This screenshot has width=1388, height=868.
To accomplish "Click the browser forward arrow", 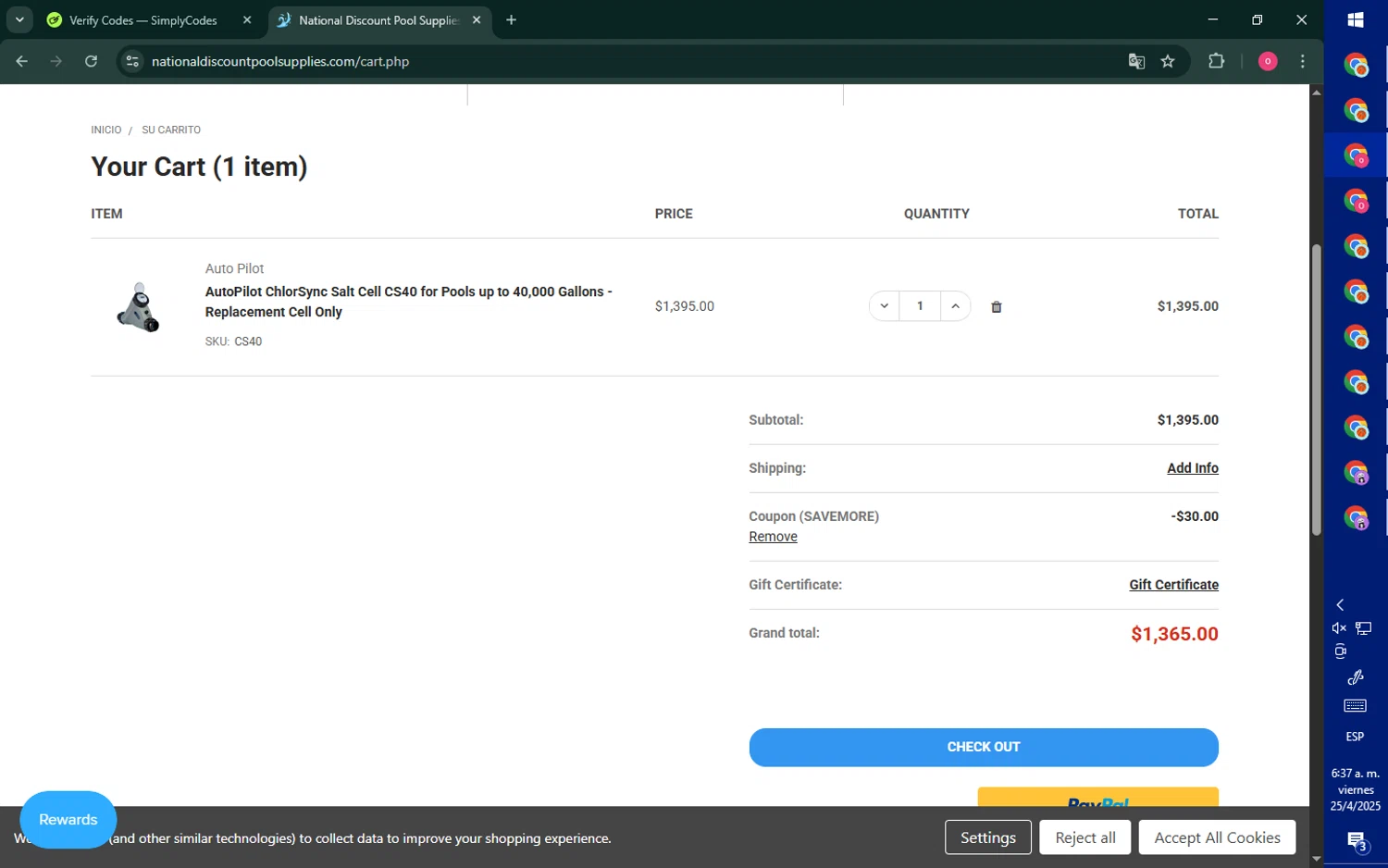I will click(x=56, y=61).
